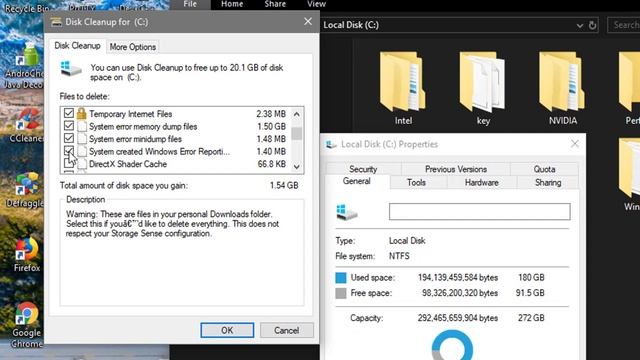Select 'System error minidump files' row text
Image resolution: width=640 pixels, height=360 pixels.
135,139
